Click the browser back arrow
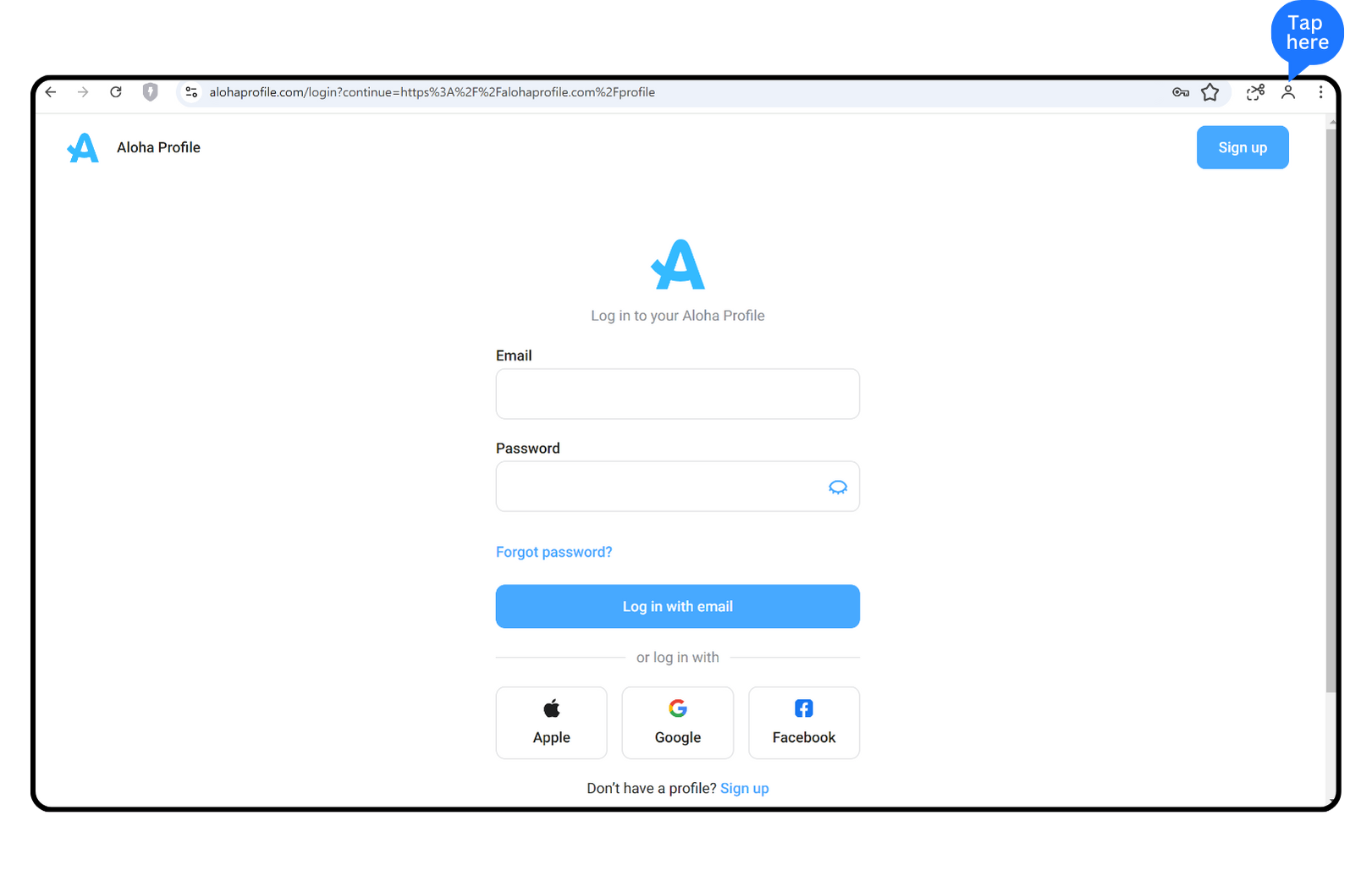The image size is (1372, 887). click(x=51, y=92)
